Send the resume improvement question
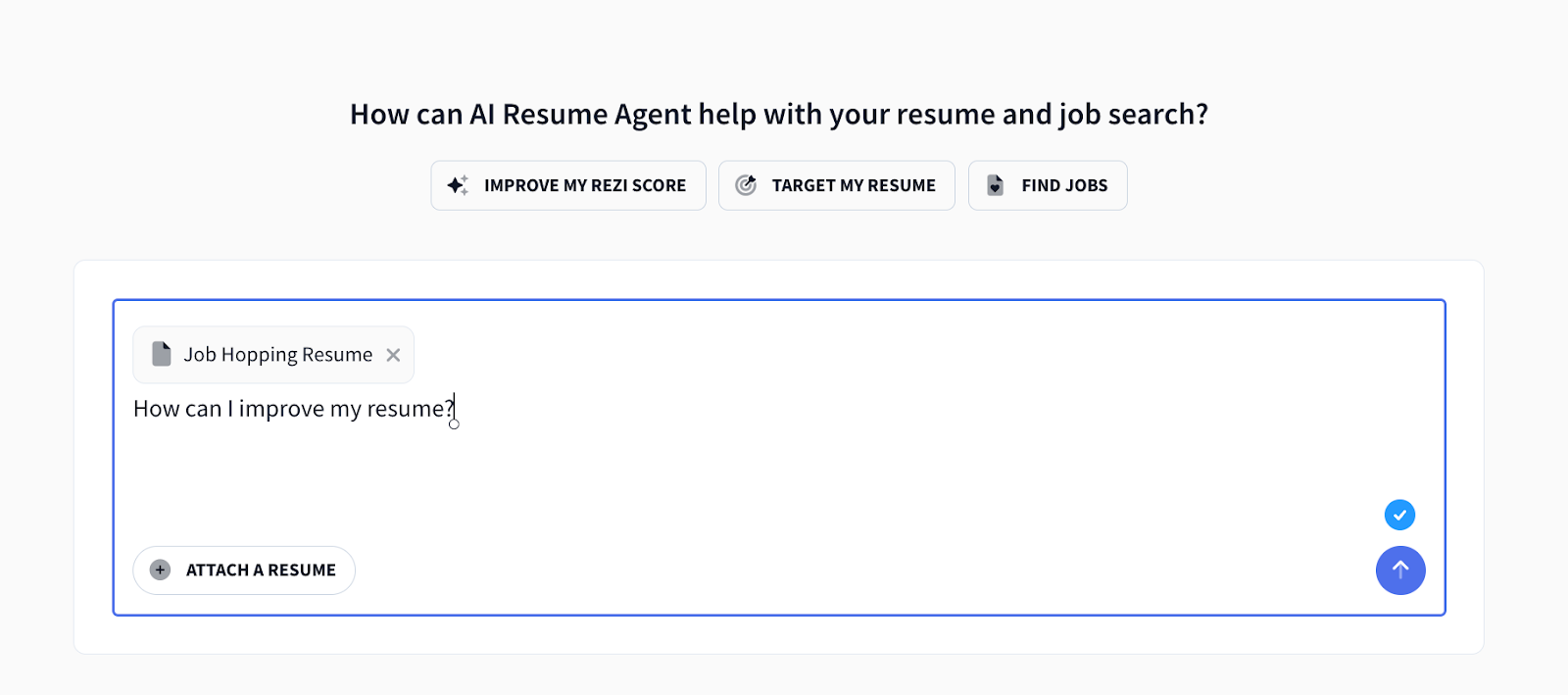 tap(1399, 570)
